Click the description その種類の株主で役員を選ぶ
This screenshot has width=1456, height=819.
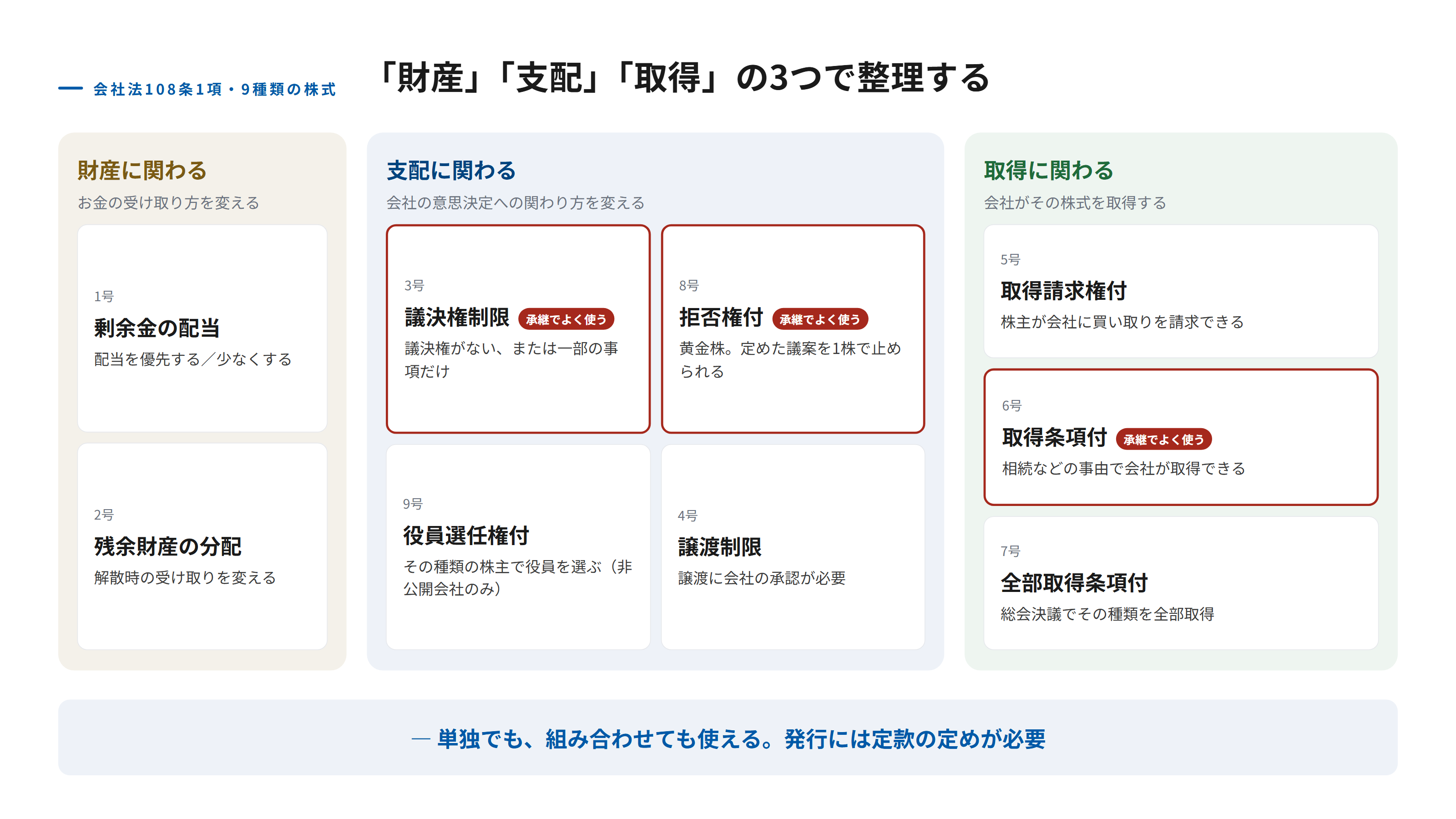point(517,578)
